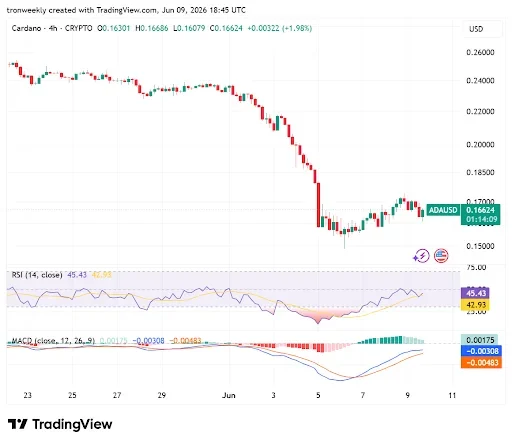Click the 9 date label on time axis
512x444 pixels.
pos(408,395)
